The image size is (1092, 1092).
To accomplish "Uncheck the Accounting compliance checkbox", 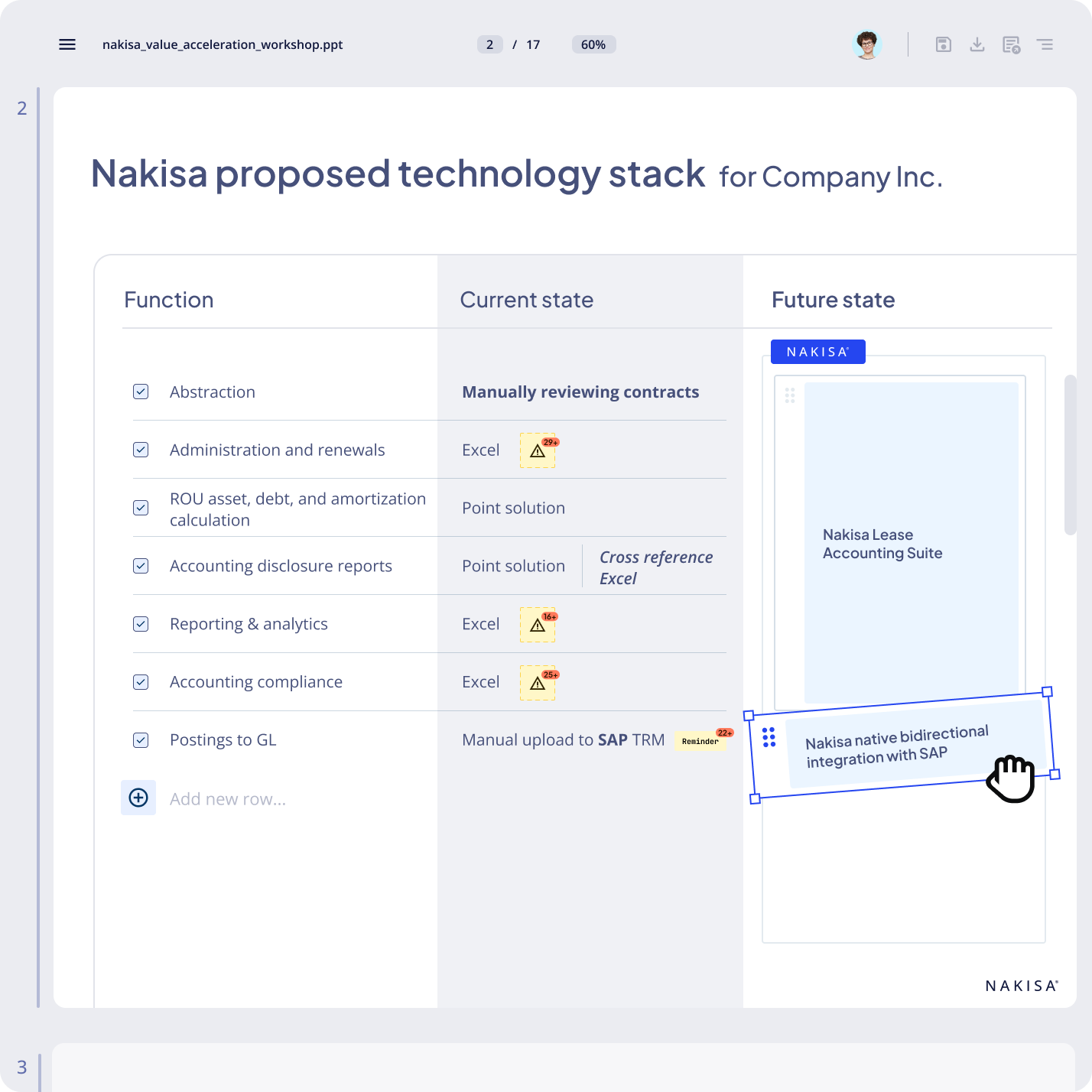I will tap(141, 682).
